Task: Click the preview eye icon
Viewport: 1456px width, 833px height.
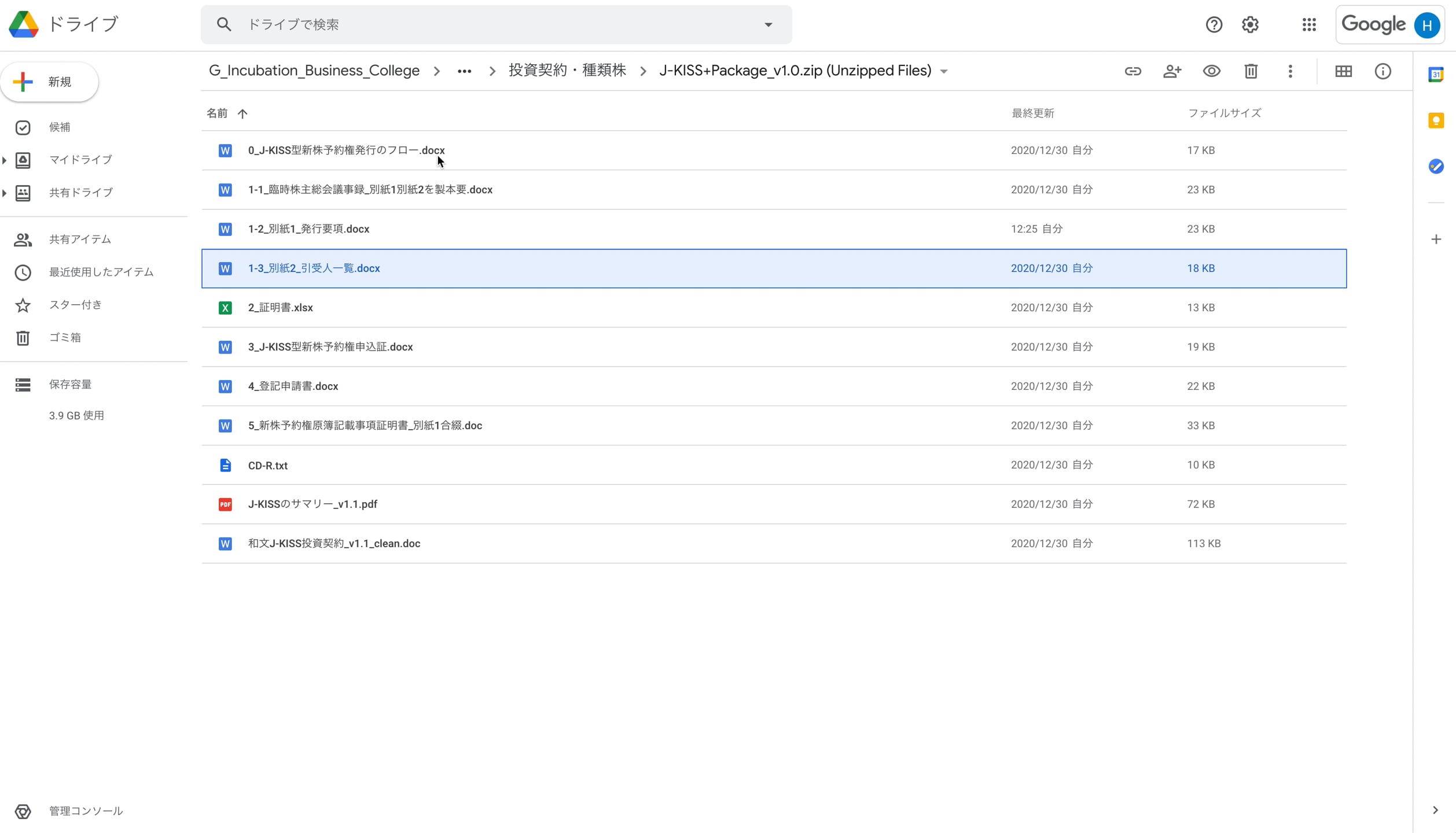Action: click(1211, 71)
